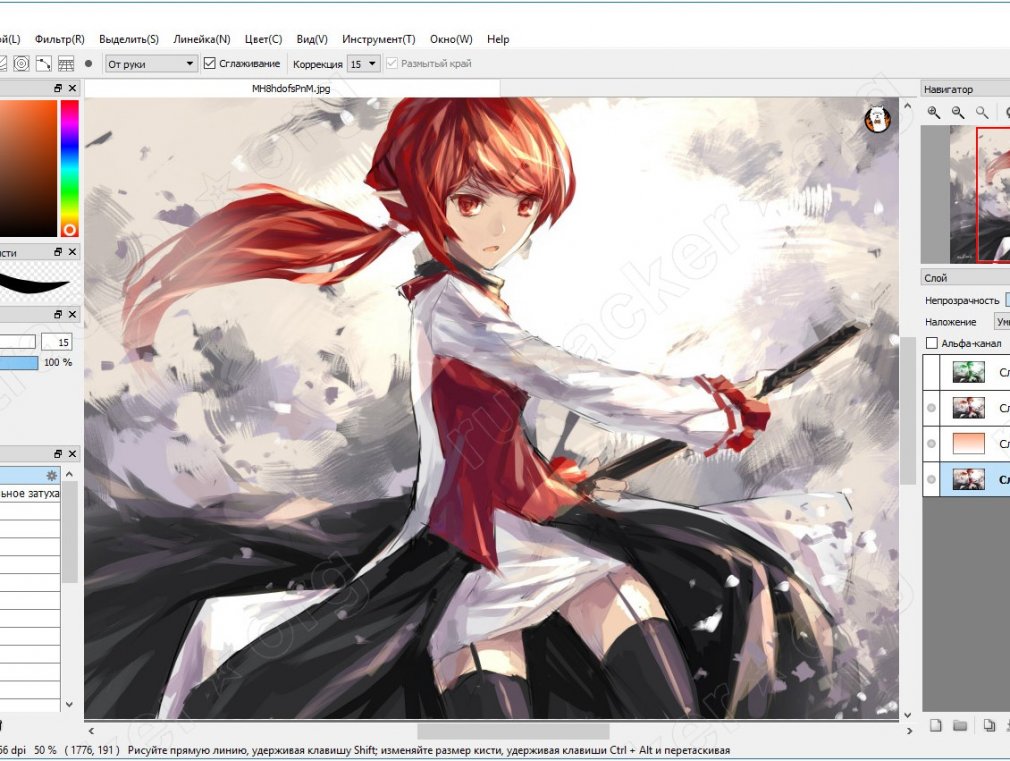Select the MH8hdofsPnM.jpg document tab
This screenshot has width=1010, height=761.
click(291, 88)
